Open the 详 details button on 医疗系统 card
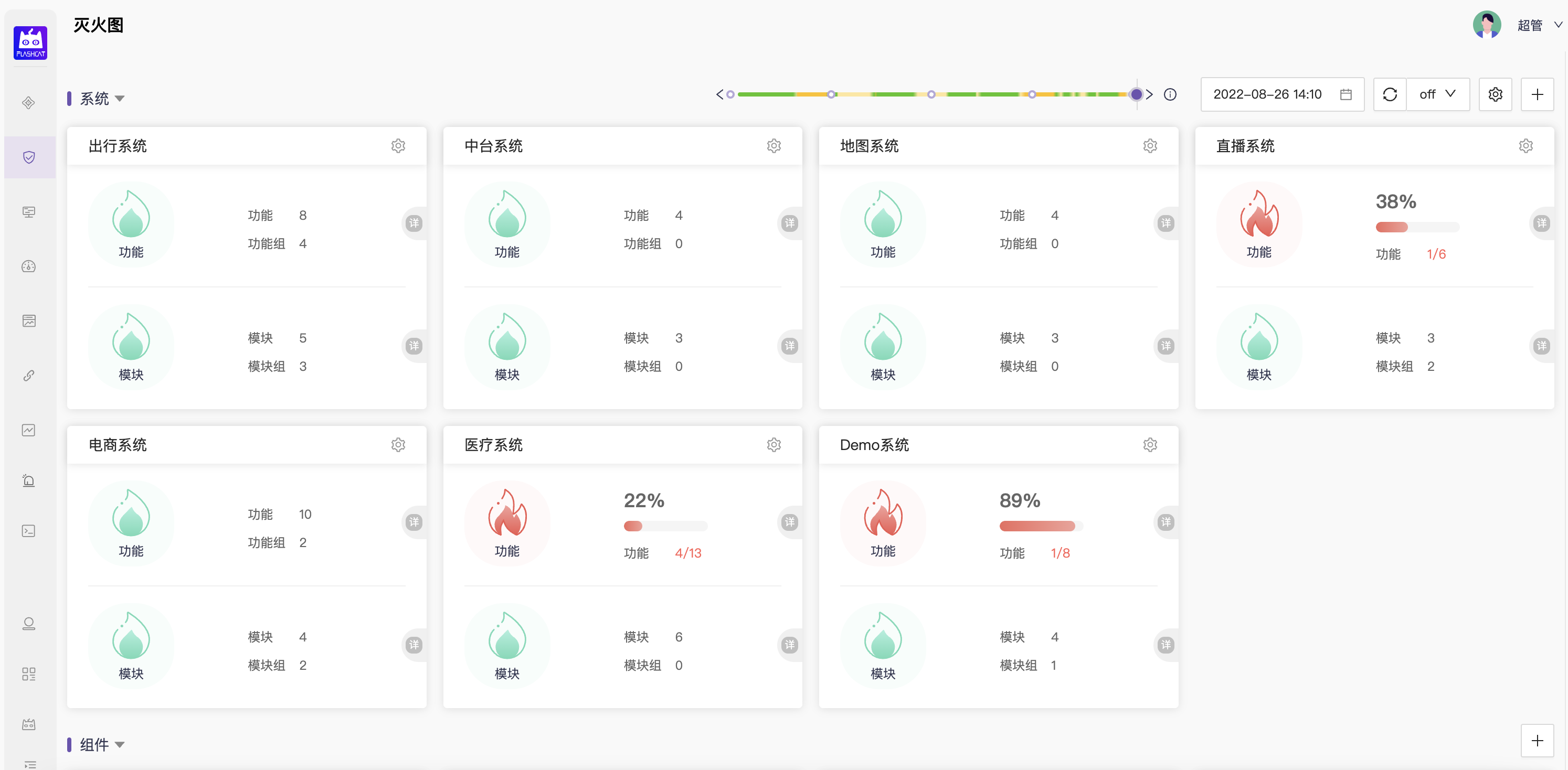 point(790,522)
